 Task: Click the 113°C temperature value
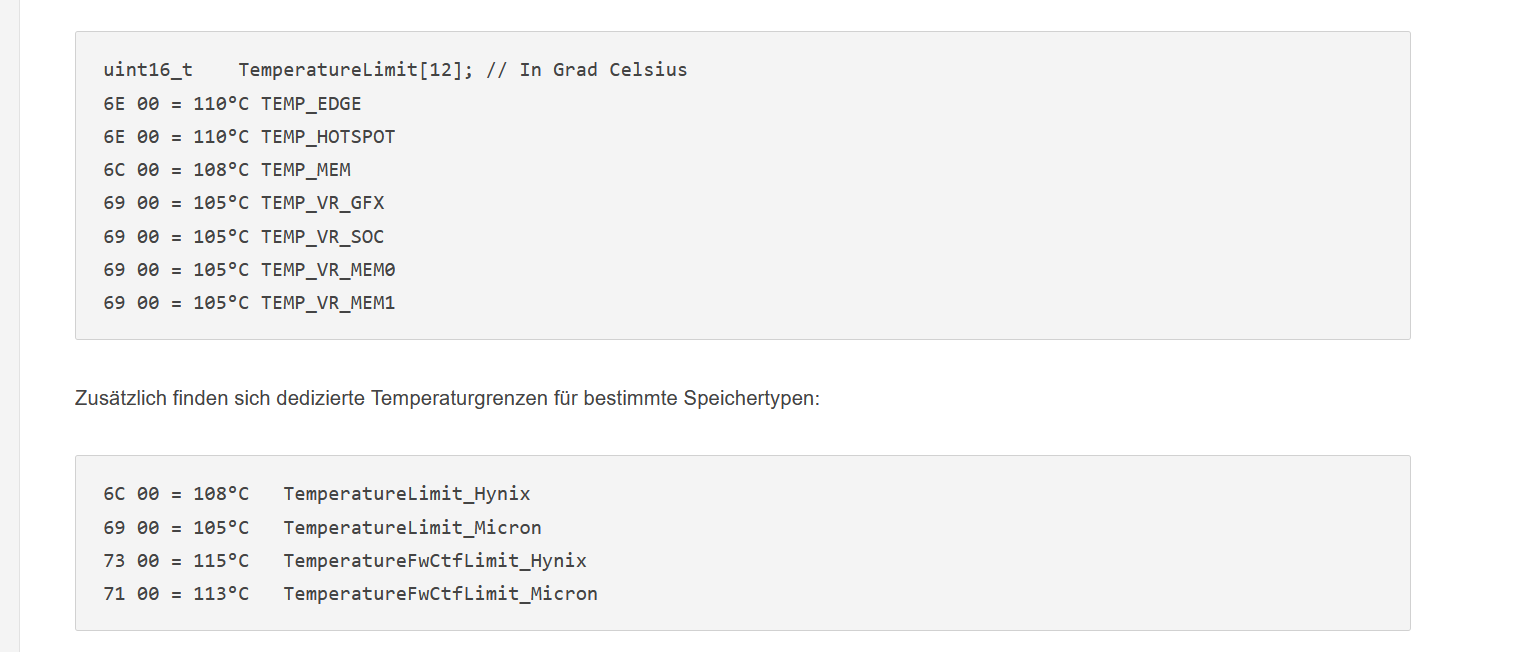point(221,593)
